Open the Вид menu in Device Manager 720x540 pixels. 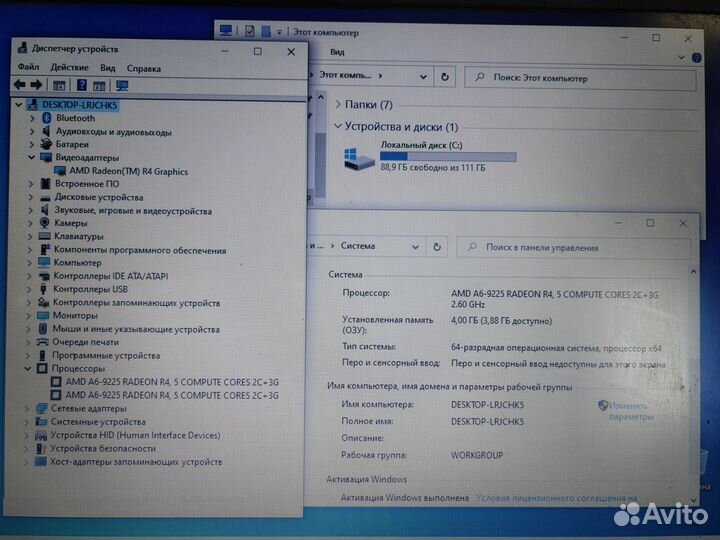pos(107,68)
